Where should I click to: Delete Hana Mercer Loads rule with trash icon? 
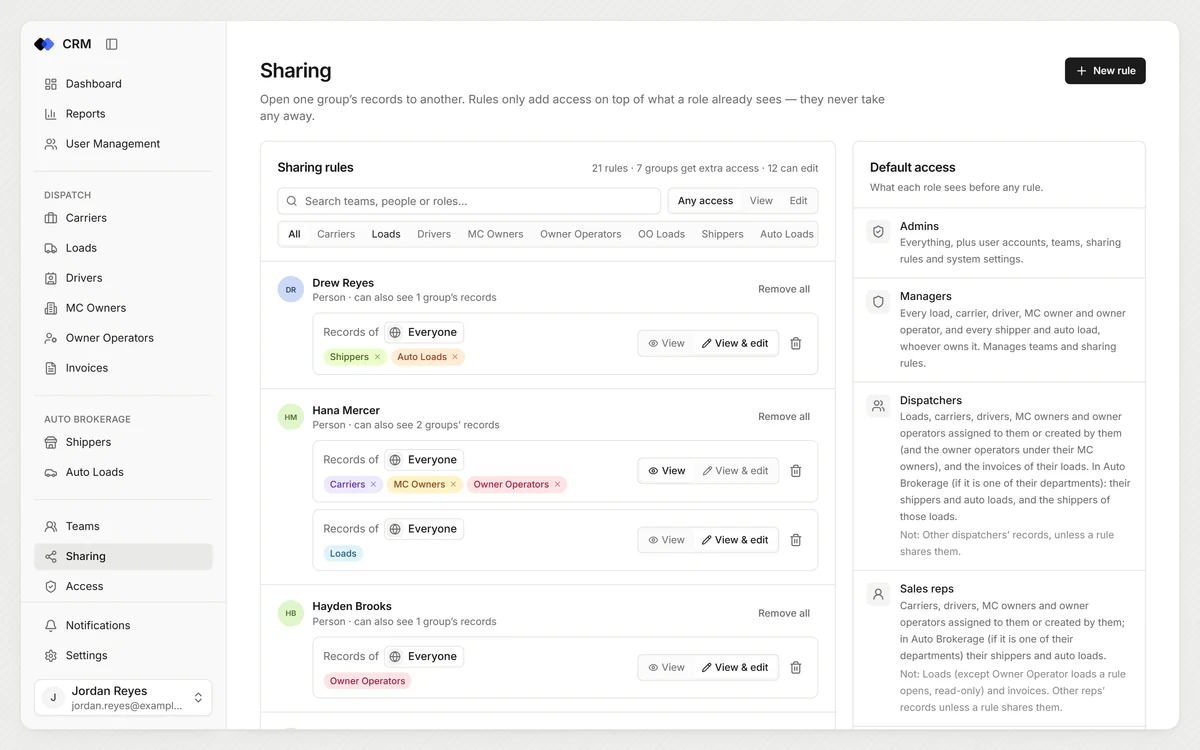click(x=796, y=540)
